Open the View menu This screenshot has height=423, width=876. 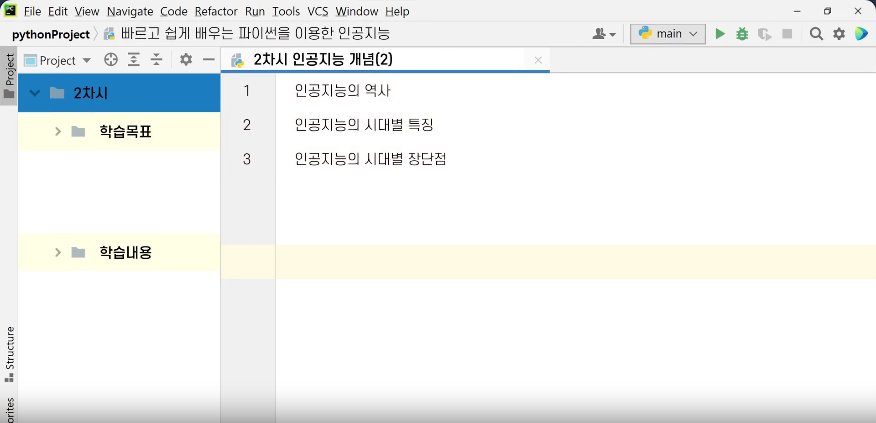[x=87, y=11]
